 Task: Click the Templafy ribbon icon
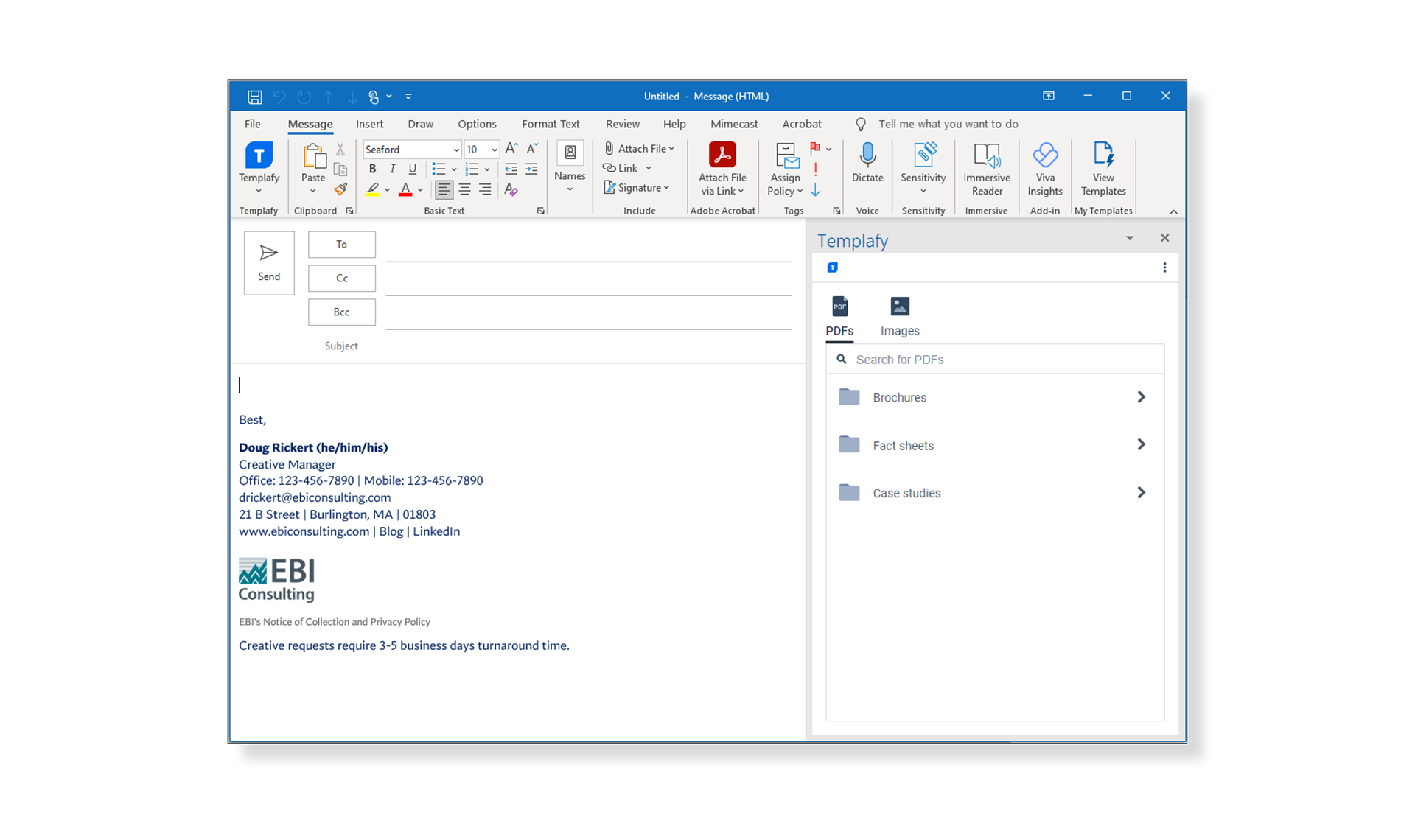coord(259,155)
